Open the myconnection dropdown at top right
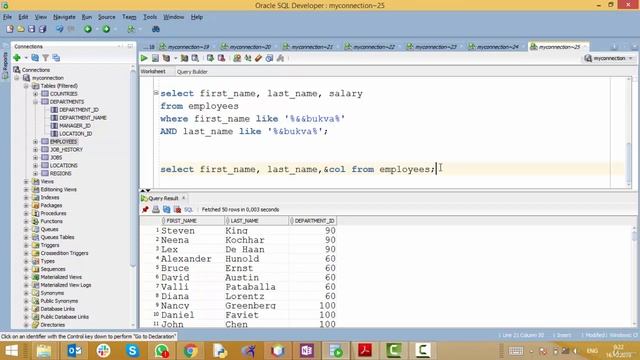 coord(609,58)
